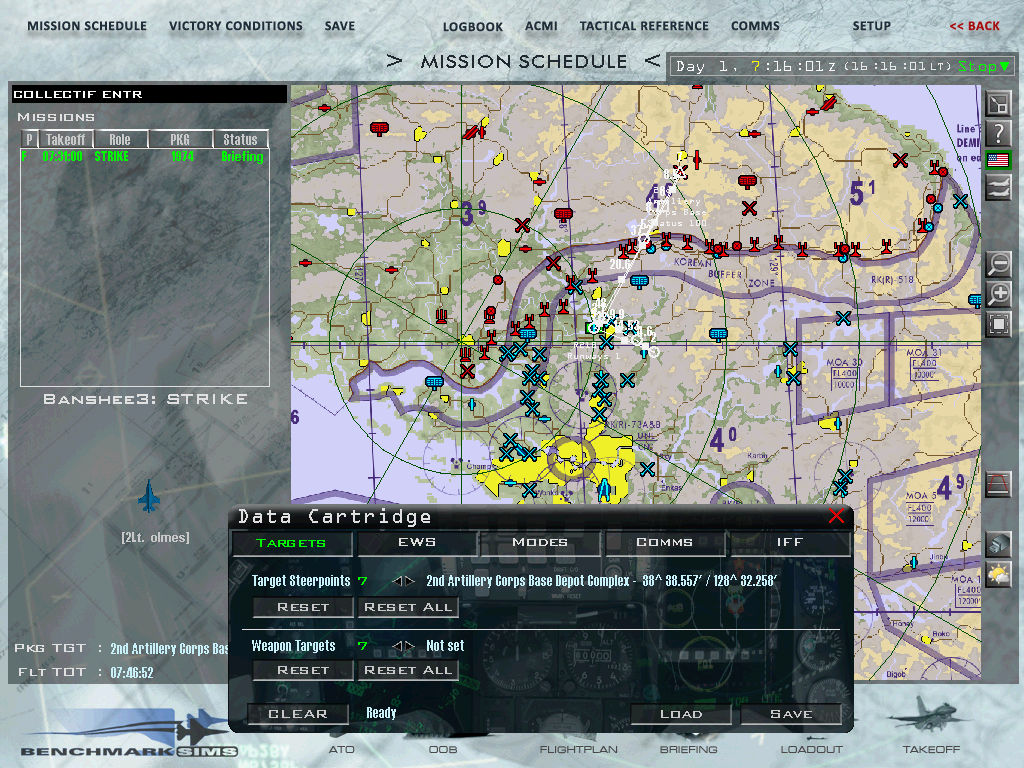Click Reset All under Weapon Targets
Viewport: 1024px width, 768px height.
408,671
